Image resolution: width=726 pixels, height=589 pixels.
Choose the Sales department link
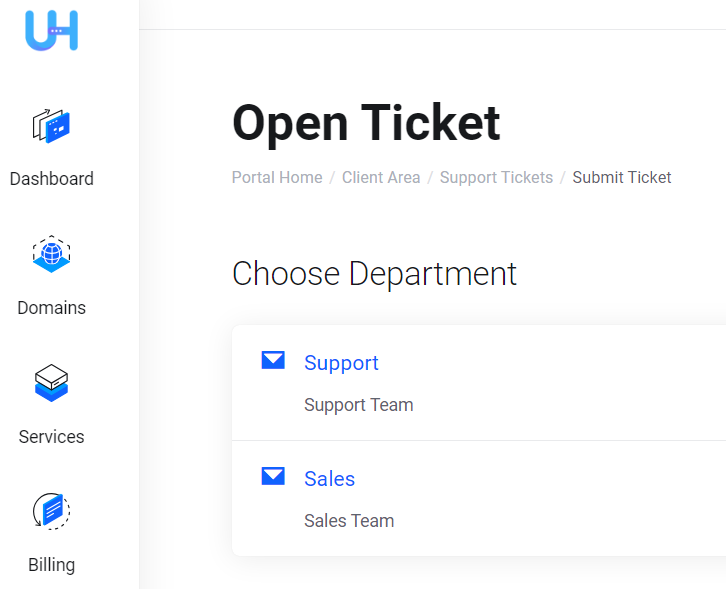[x=329, y=479]
